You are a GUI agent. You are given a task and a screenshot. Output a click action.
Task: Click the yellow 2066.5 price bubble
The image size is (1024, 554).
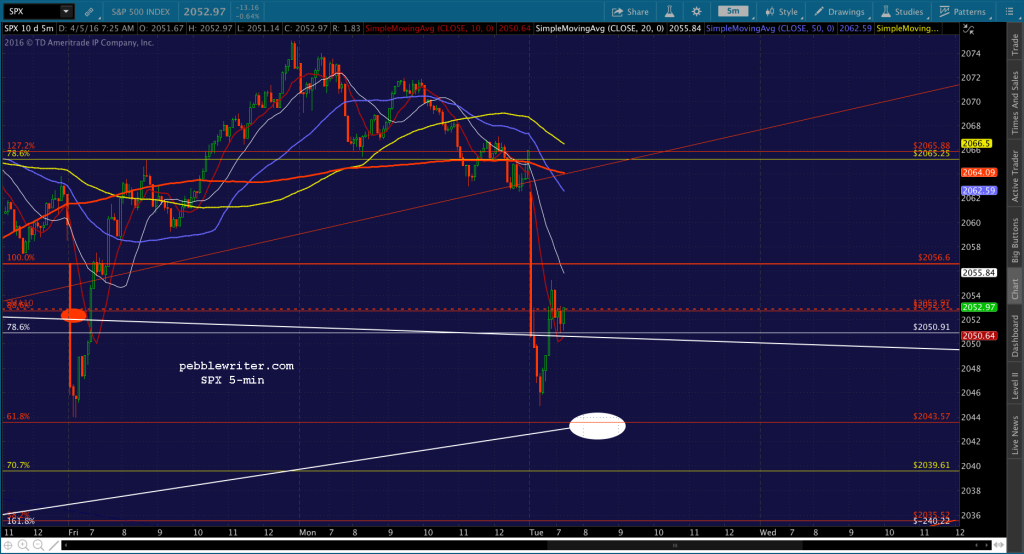[976, 144]
